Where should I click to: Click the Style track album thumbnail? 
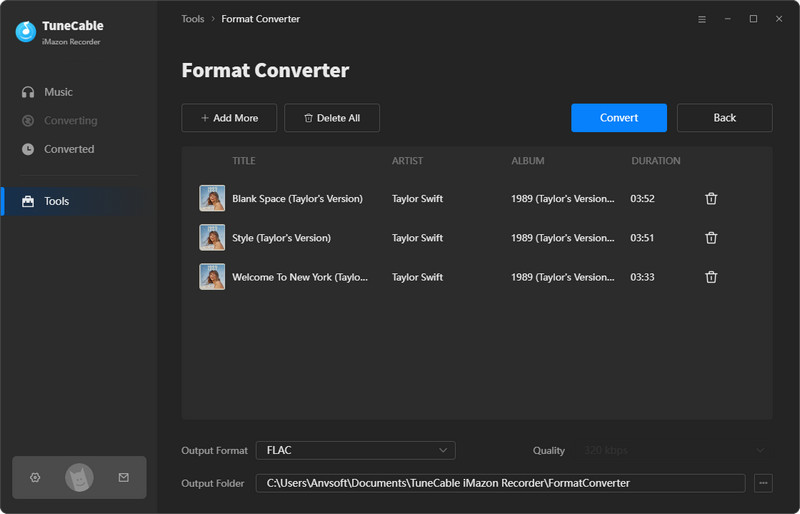pos(212,237)
